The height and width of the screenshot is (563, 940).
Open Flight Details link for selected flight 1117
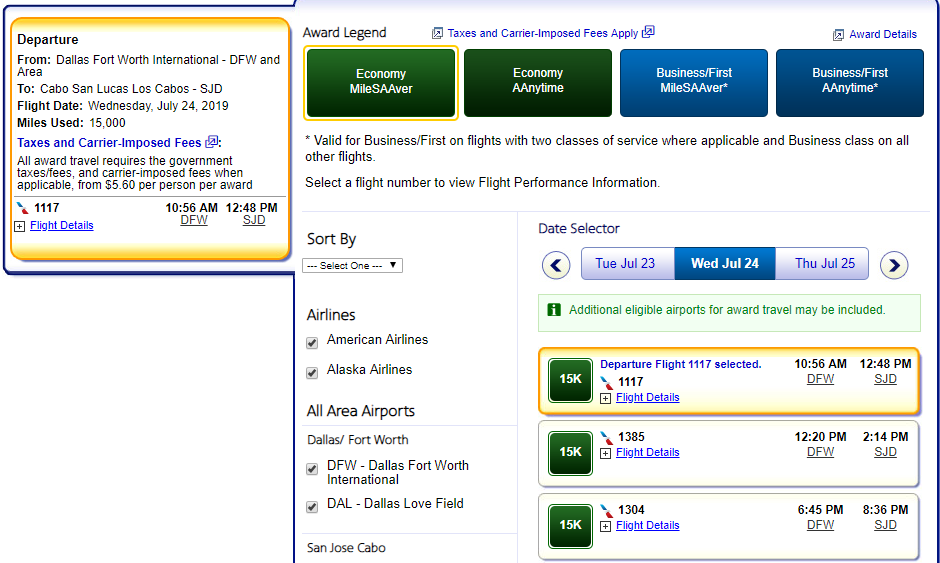click(647, 398)
